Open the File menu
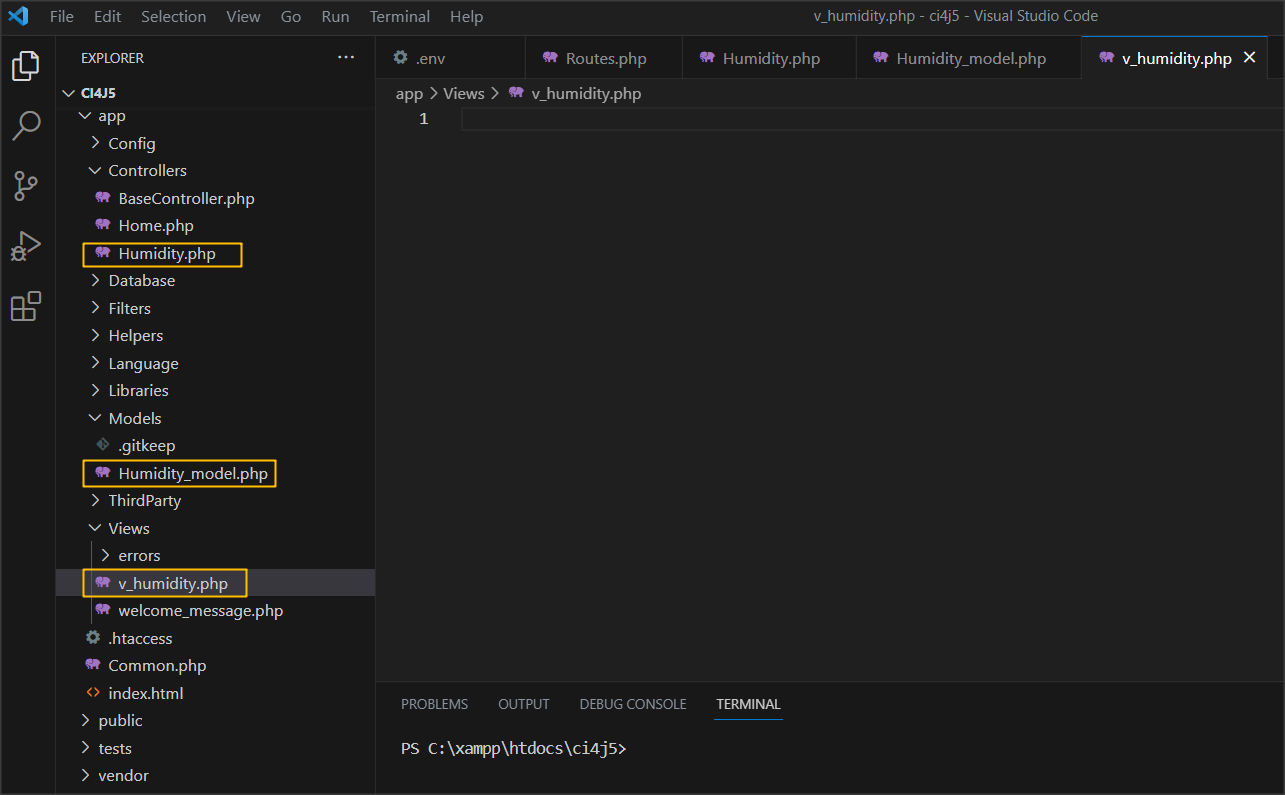The height and width of the screenshot is (795, 1285). point(62,16)
